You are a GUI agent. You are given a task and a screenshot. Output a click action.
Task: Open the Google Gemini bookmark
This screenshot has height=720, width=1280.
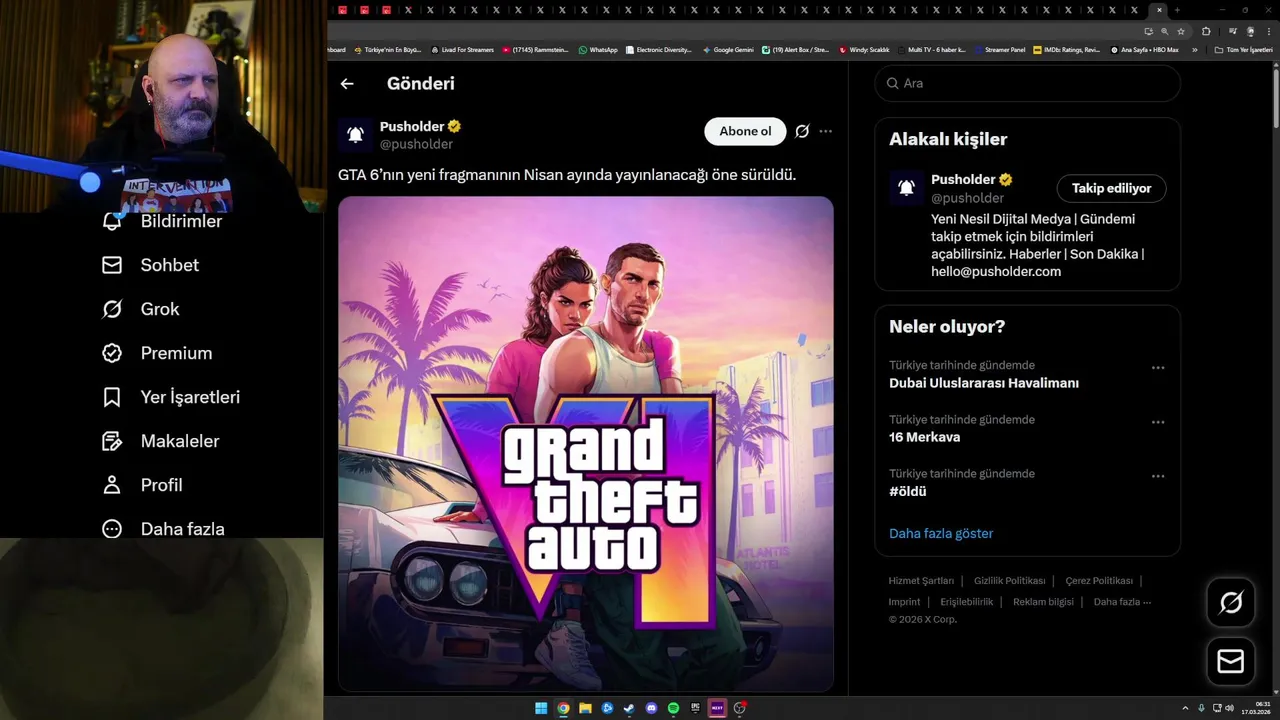[728, 49]
